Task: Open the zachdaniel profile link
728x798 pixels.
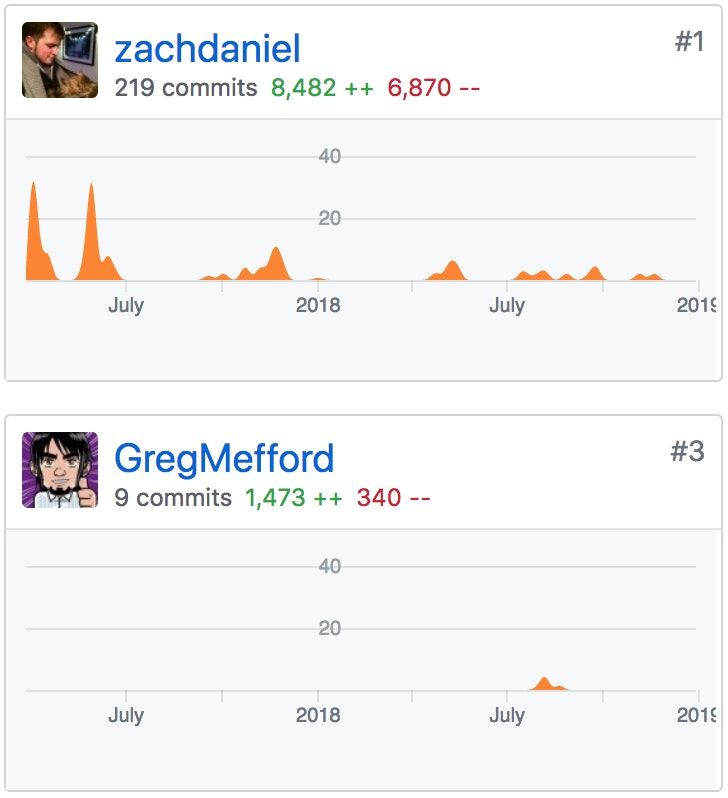Action: pyautogui.click(x=207, y=49)
